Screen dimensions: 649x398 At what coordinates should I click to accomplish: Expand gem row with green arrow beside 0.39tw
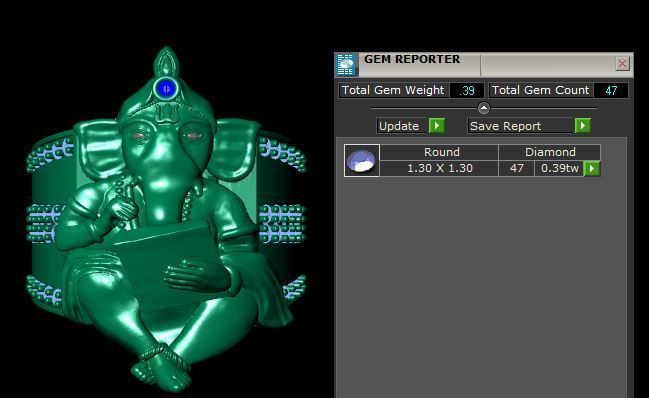pos(592,168)
